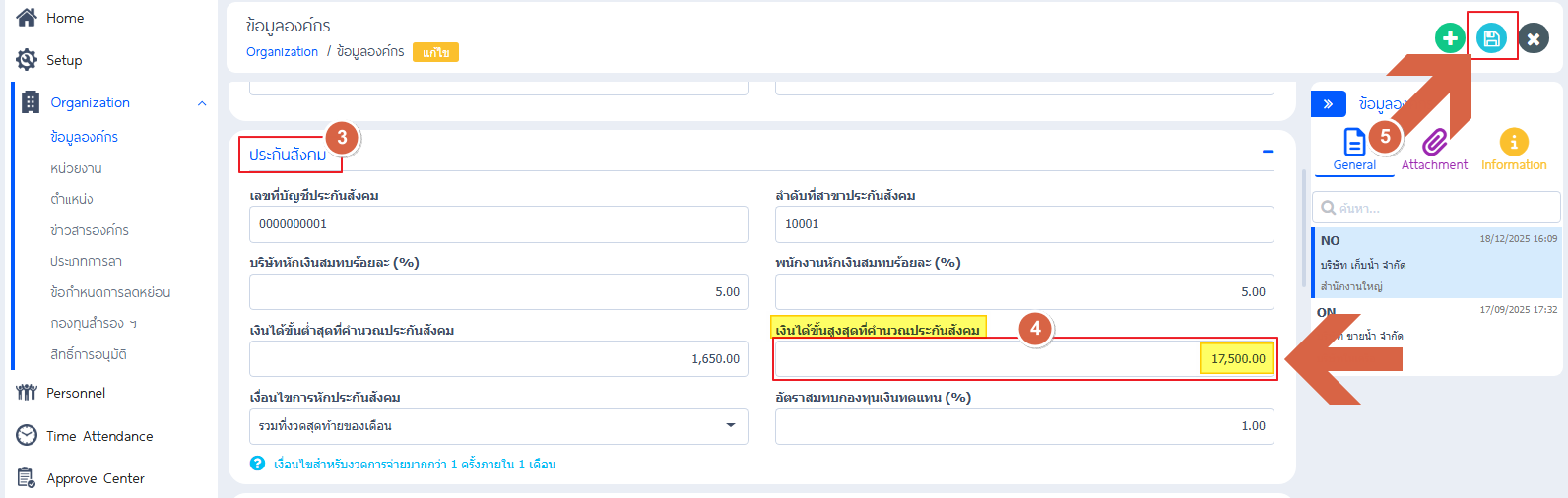The width and height of the screenshot is (1568, 498).
Task: Open the Home menu
Action: coord(65,18)
